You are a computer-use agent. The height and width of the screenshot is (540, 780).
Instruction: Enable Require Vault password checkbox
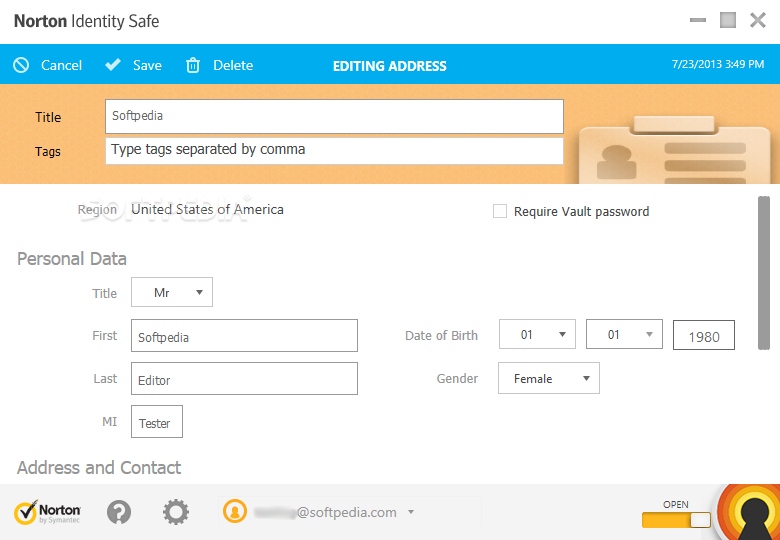point(500,211)
